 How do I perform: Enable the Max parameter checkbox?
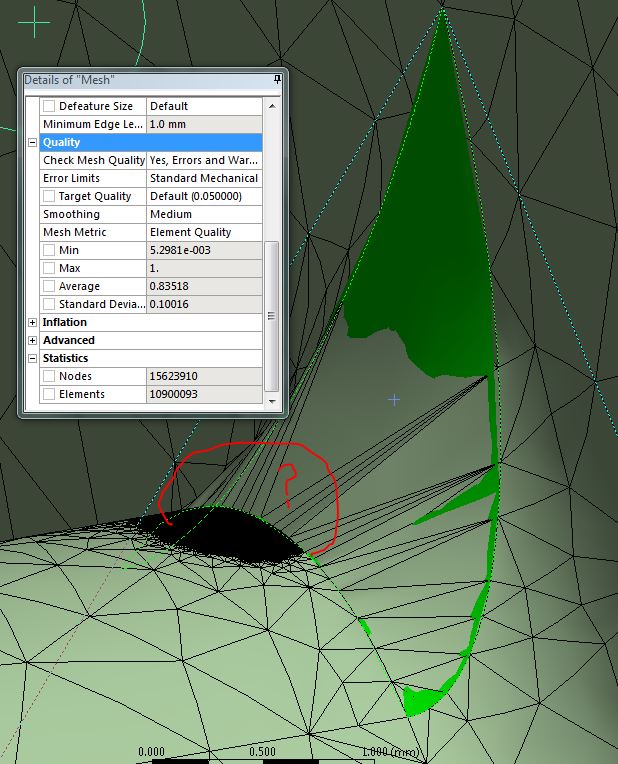[x=49, y=268]
